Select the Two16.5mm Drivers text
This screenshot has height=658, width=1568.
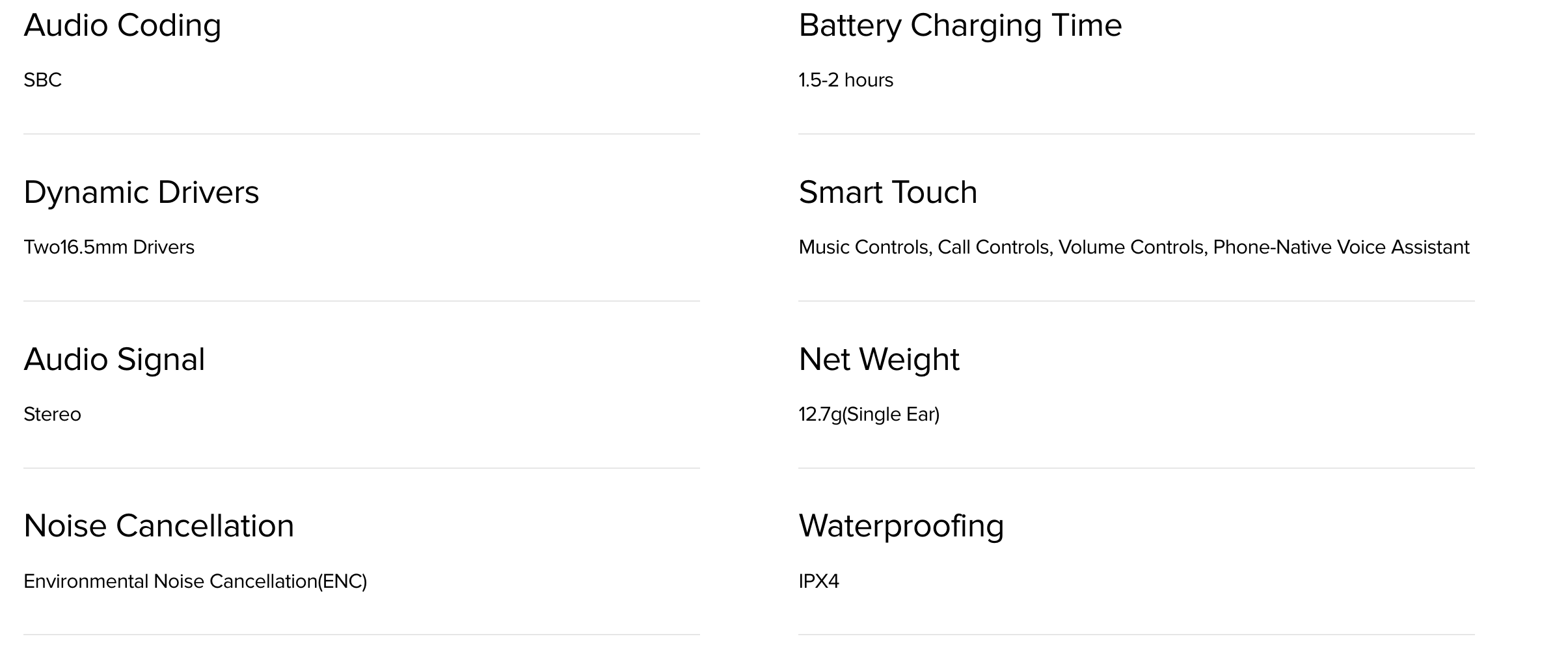click(x=109, y=247)
